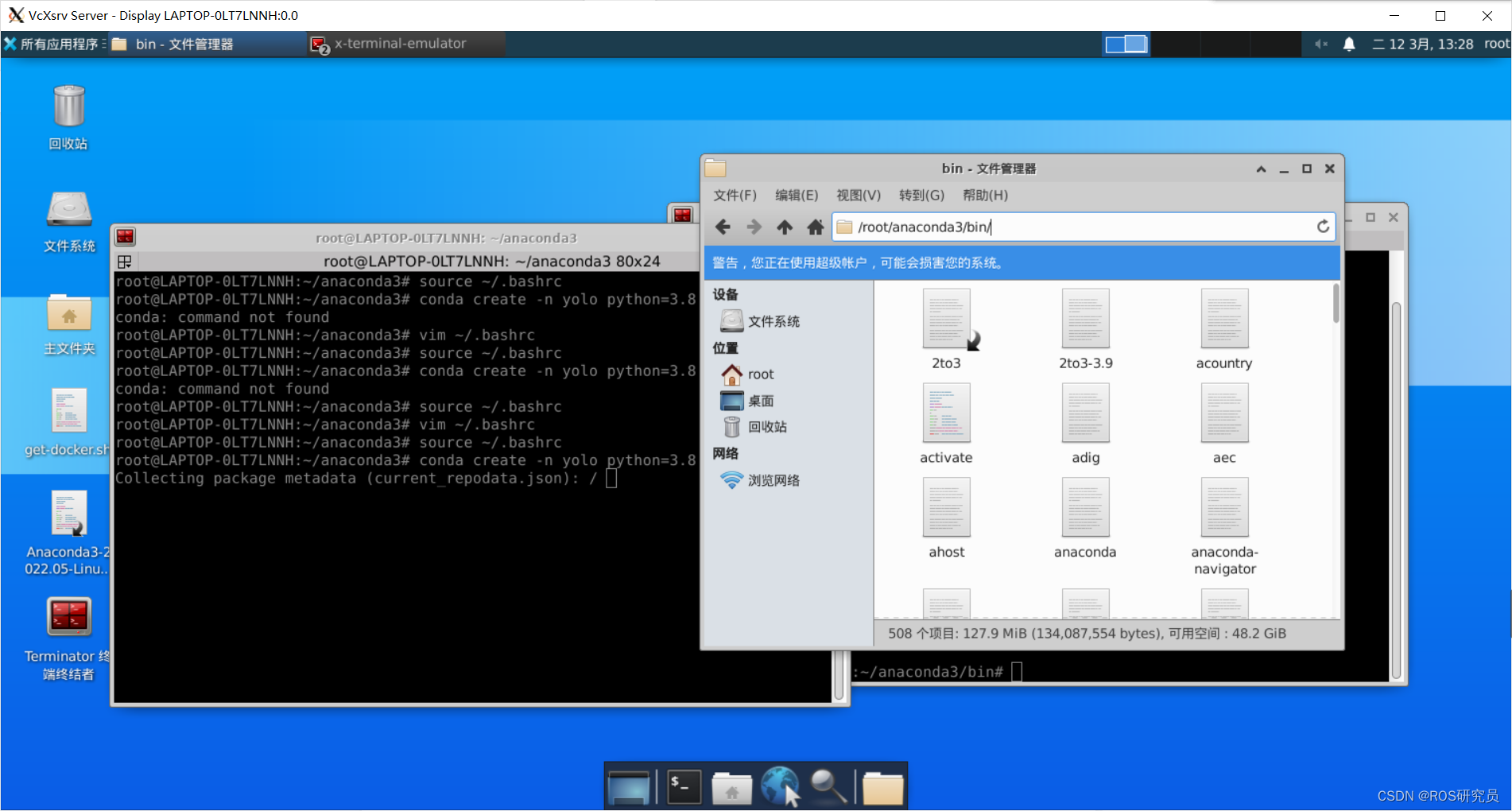Viewport: 1512px width, 811px height.
Task: Click the Refresh button in the address bar
Action: point(1322,227)
